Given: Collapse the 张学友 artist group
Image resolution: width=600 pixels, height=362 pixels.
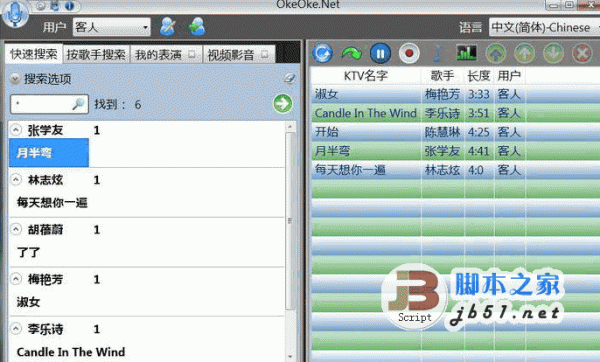Looking at the screenshot, I should pos(16,130).
